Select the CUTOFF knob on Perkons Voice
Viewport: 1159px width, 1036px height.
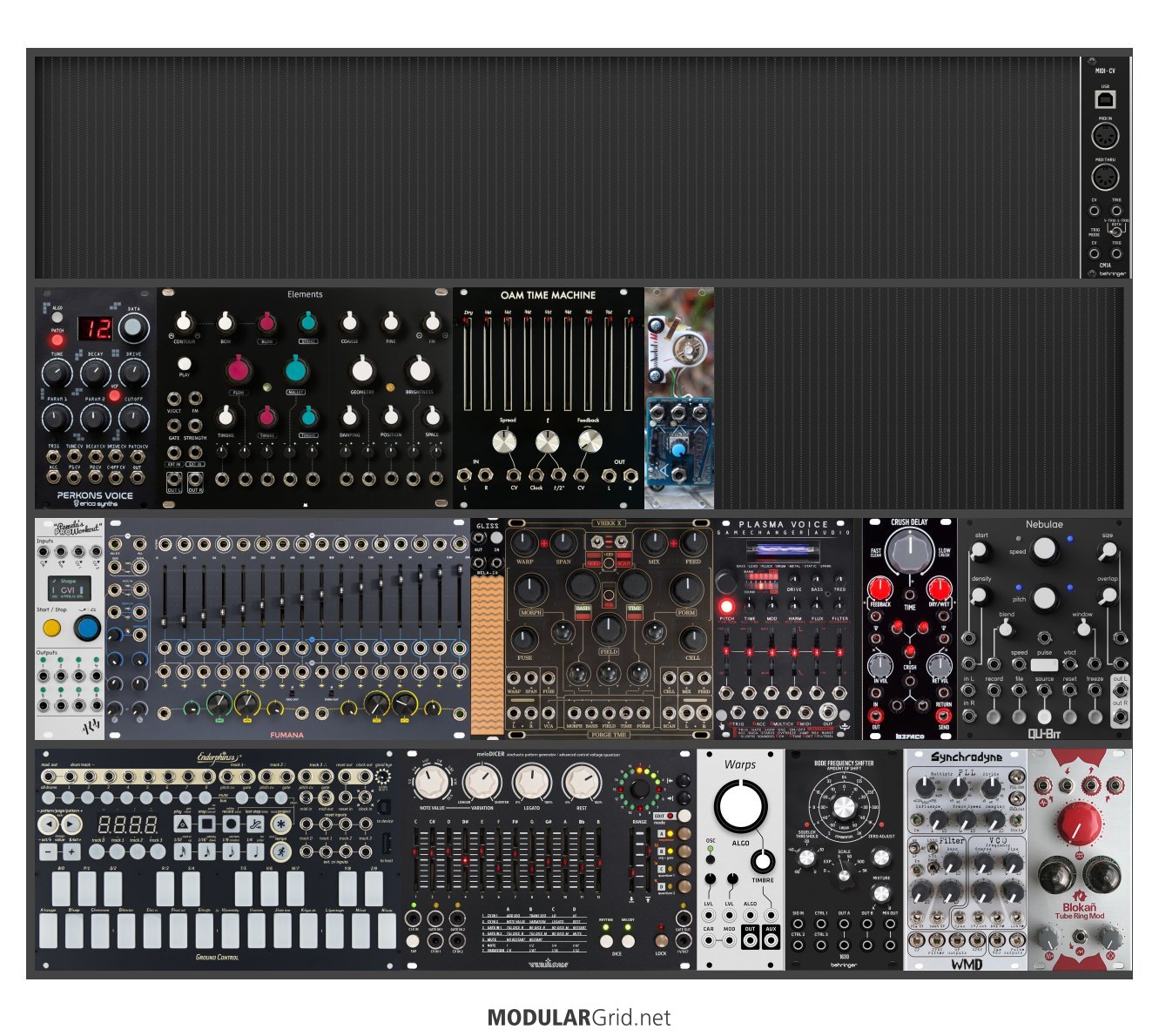[x=133, y=420]
